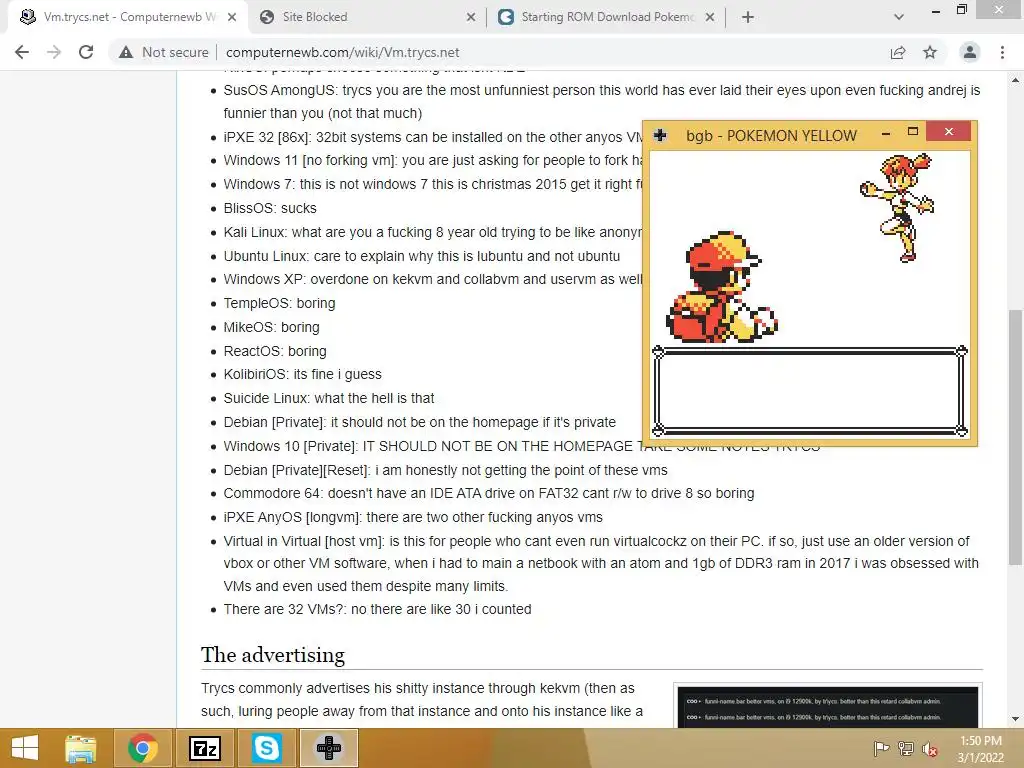Close the Vm.trycs.net tab
The image size is (1024, 768).
pyautogui.click(x=232, y=17)
